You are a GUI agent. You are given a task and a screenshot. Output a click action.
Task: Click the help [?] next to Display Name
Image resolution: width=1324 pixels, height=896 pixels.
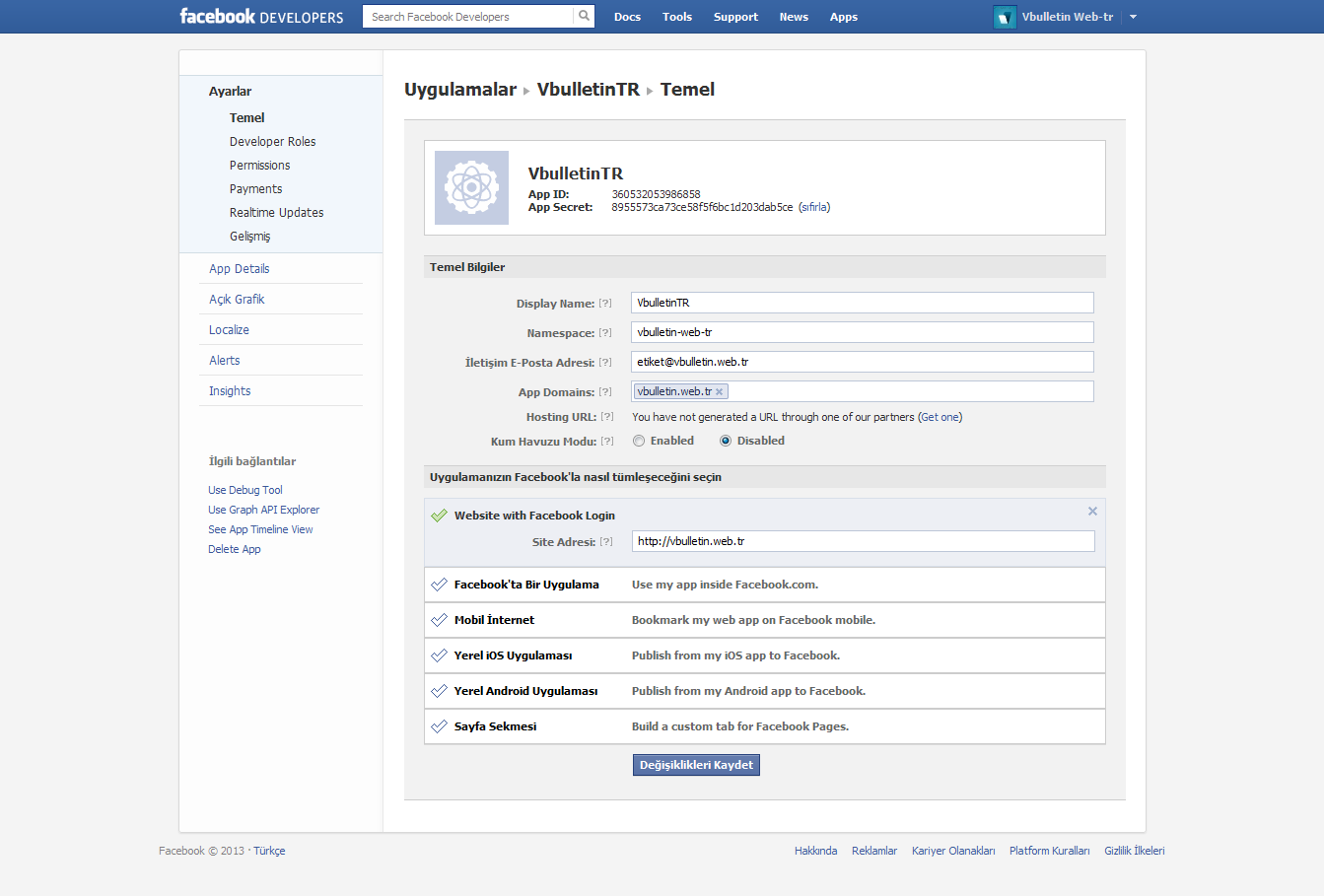[605, 304]
